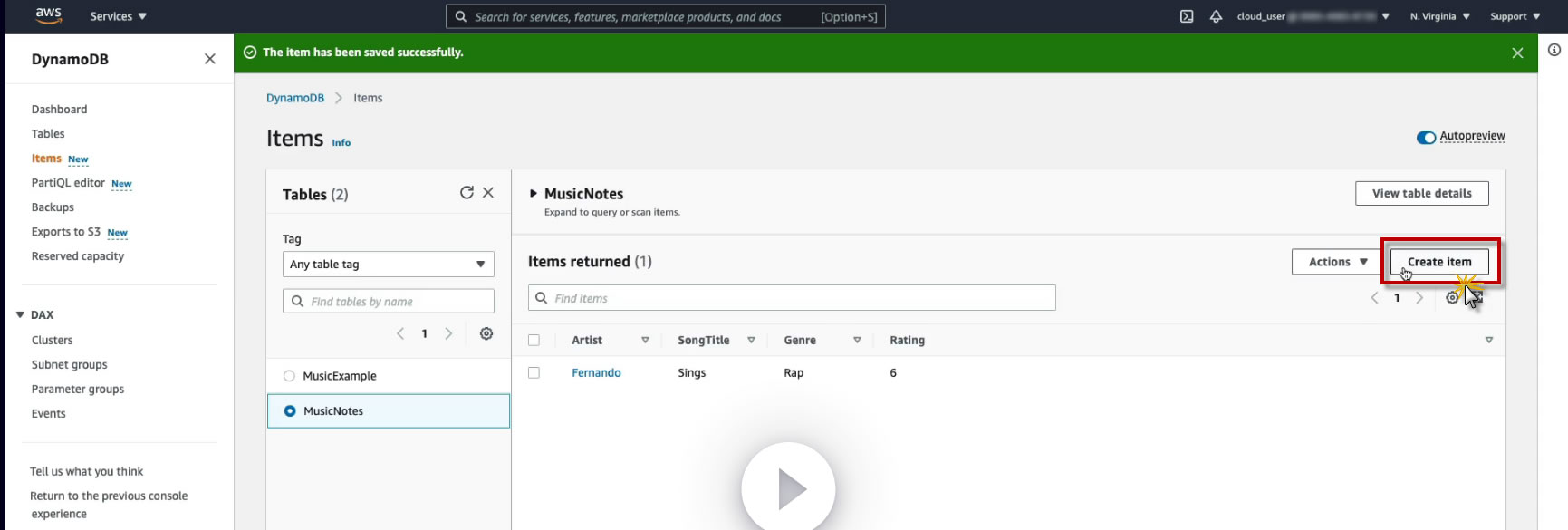Close the Tables panel
Screen dimensions: 1568x530
488,193
